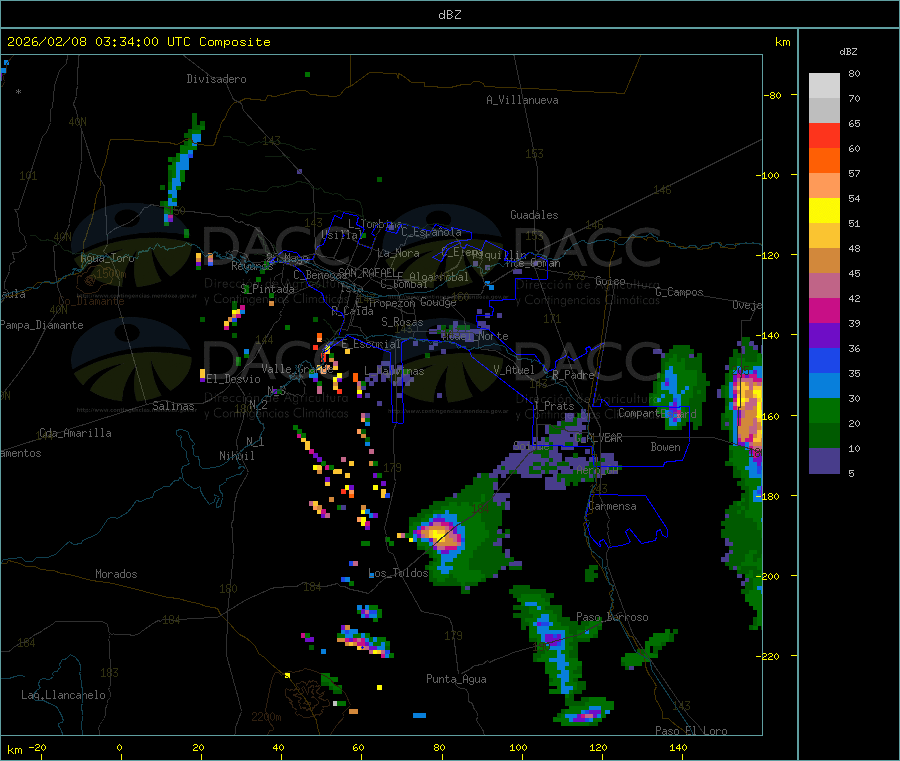Click the 0 km horizontal axis tick
900x761 pixels.
pyautogui.click(x=119, y=747)
